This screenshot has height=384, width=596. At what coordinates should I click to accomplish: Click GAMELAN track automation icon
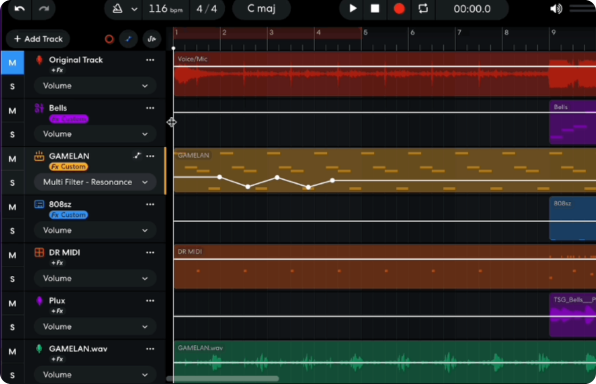[x=137, y=156]
